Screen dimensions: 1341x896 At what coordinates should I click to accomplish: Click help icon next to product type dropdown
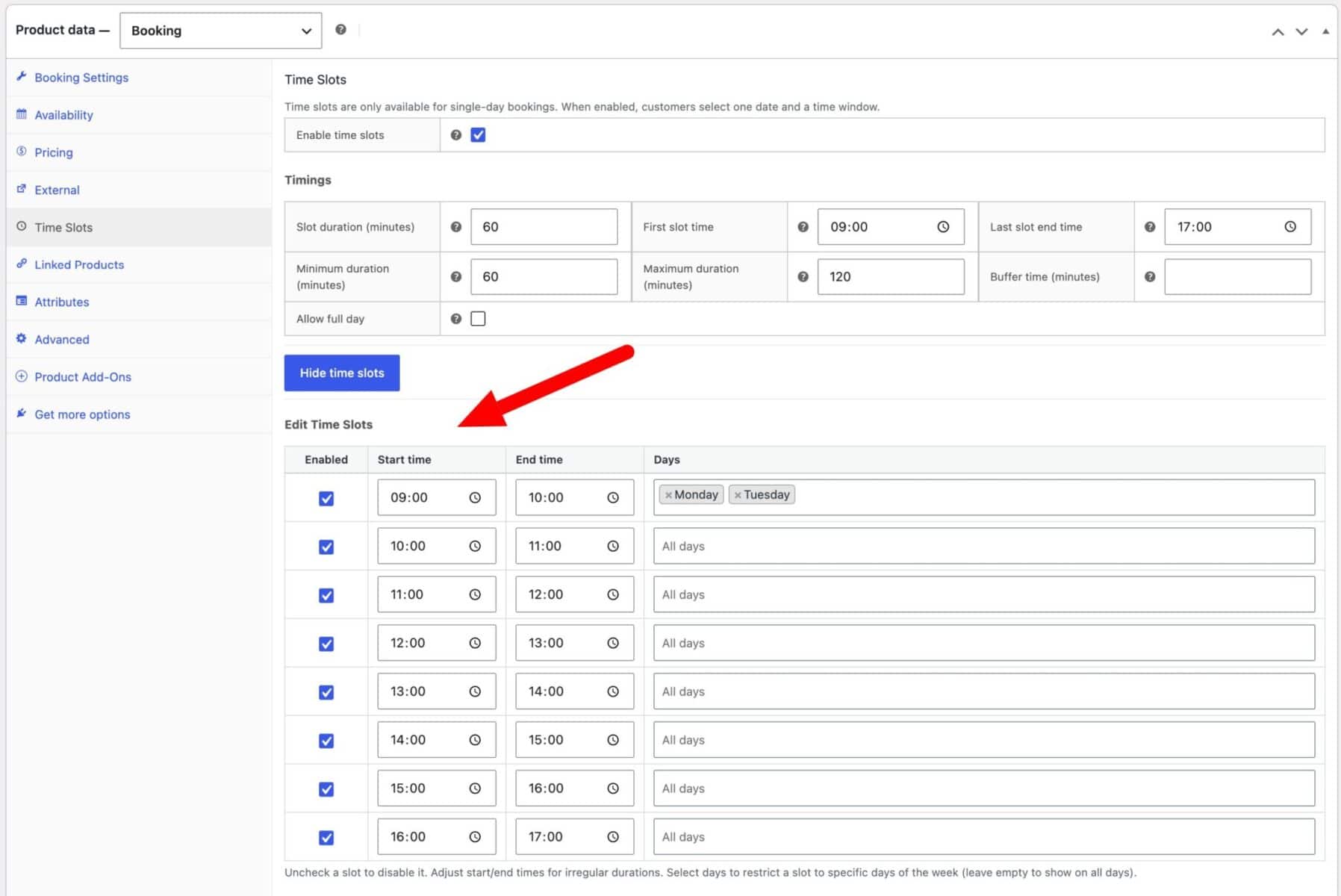click(340, 30)
